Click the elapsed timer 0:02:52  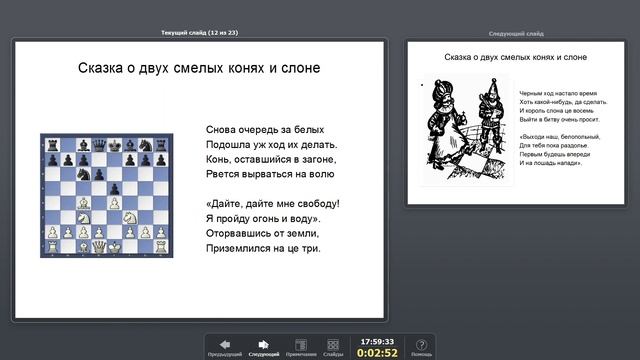[x=377, y=353]
